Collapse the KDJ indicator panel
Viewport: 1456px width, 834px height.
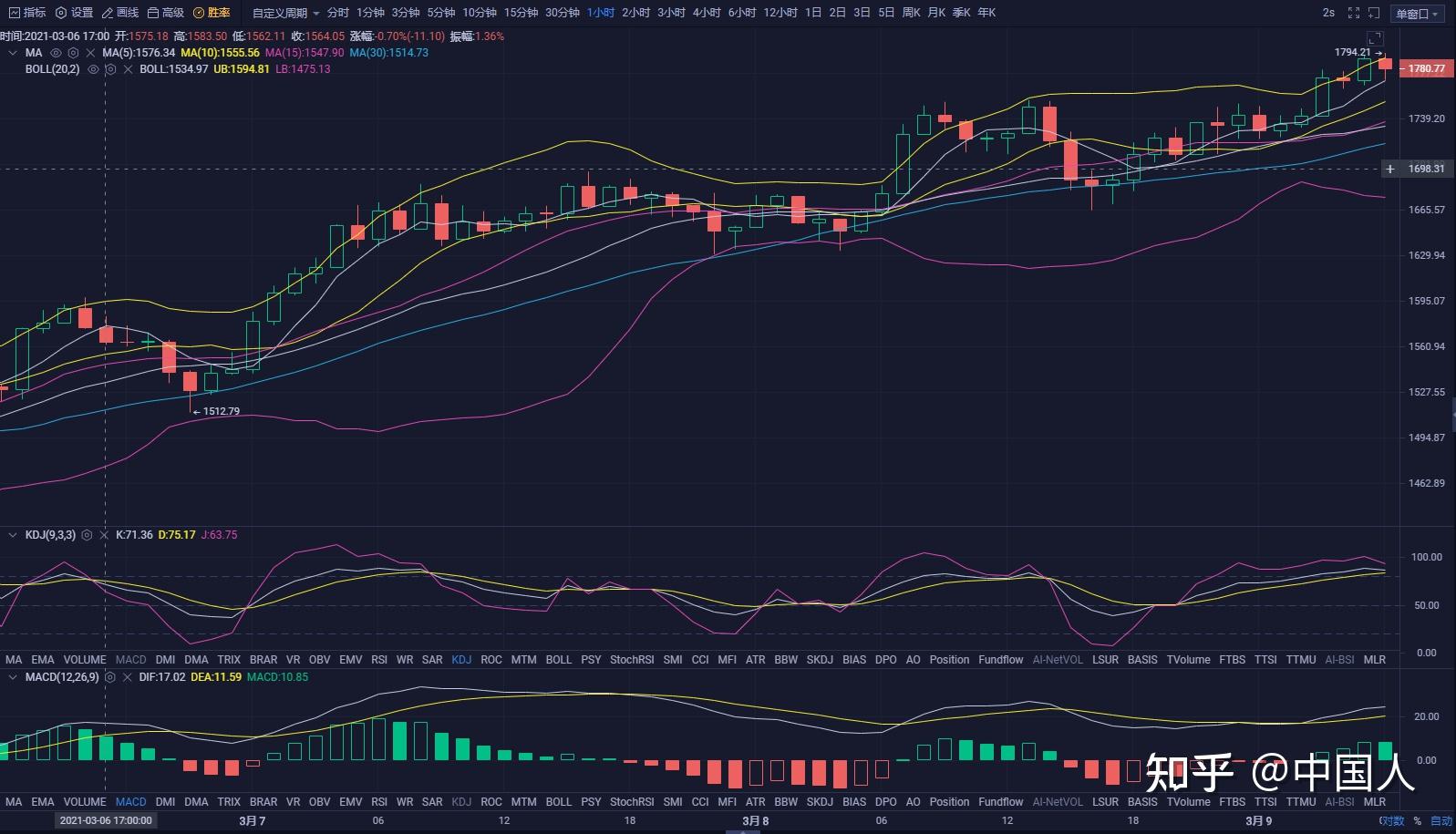(13, 535)
